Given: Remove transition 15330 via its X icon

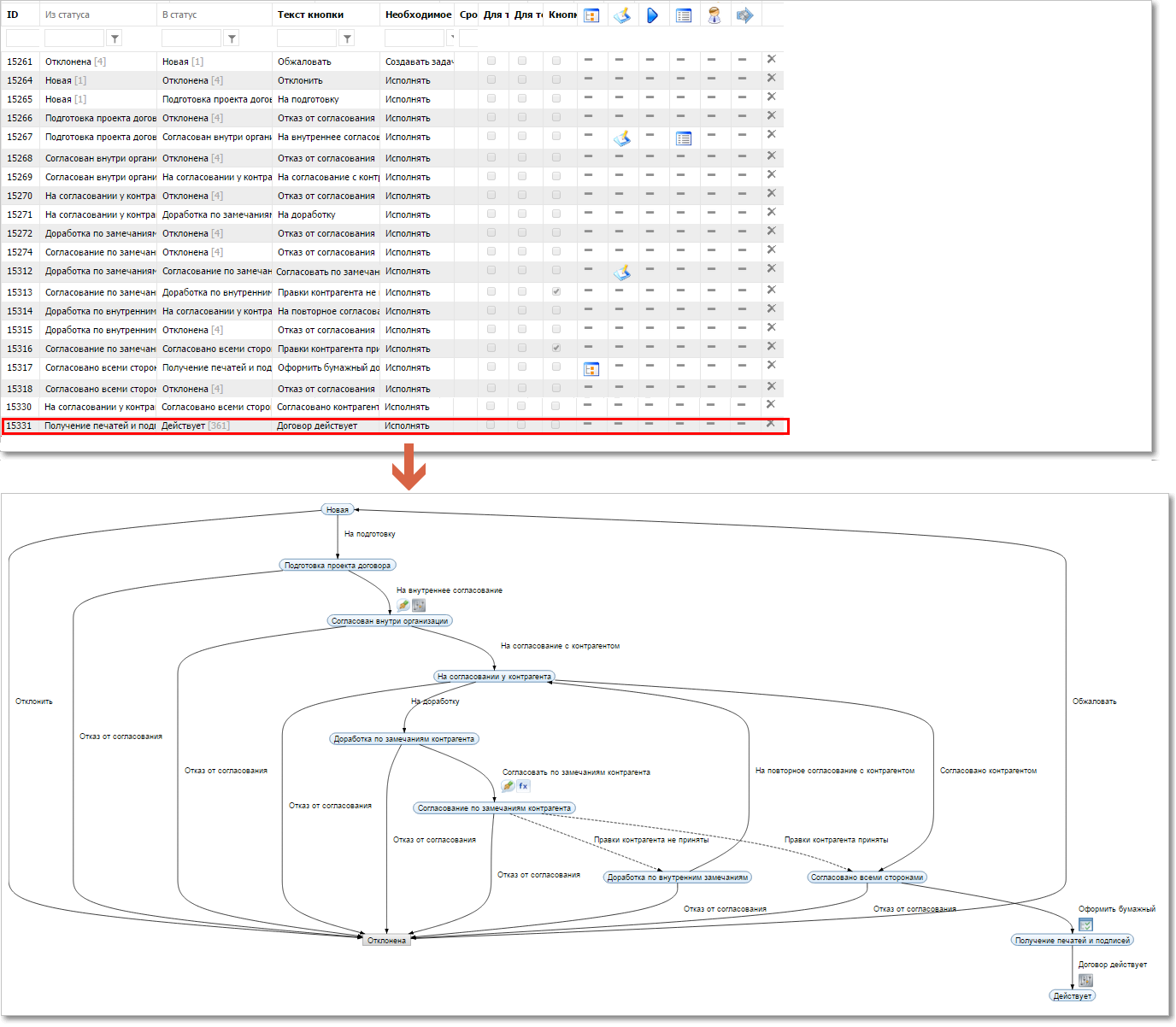Looking at the screenshot, I should [x=771, y=404].
